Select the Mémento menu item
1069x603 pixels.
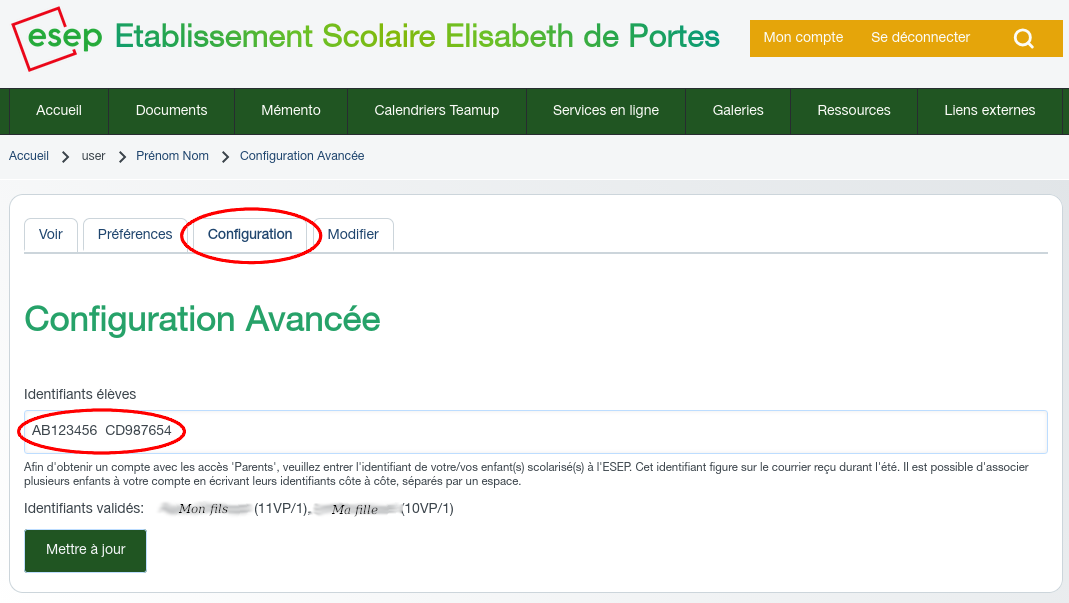click(290, 111)
